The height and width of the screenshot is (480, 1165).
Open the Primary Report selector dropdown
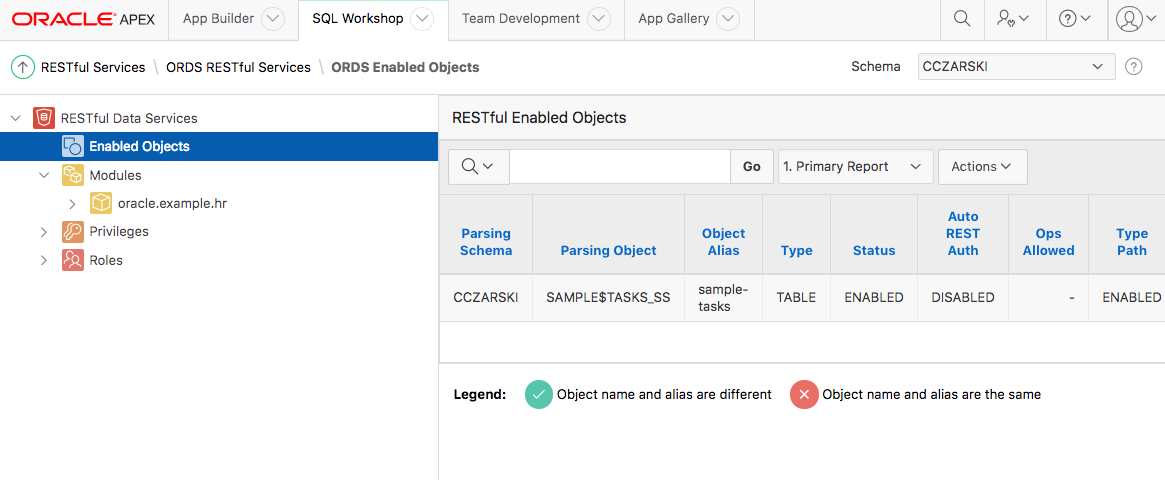coord(855,167)
